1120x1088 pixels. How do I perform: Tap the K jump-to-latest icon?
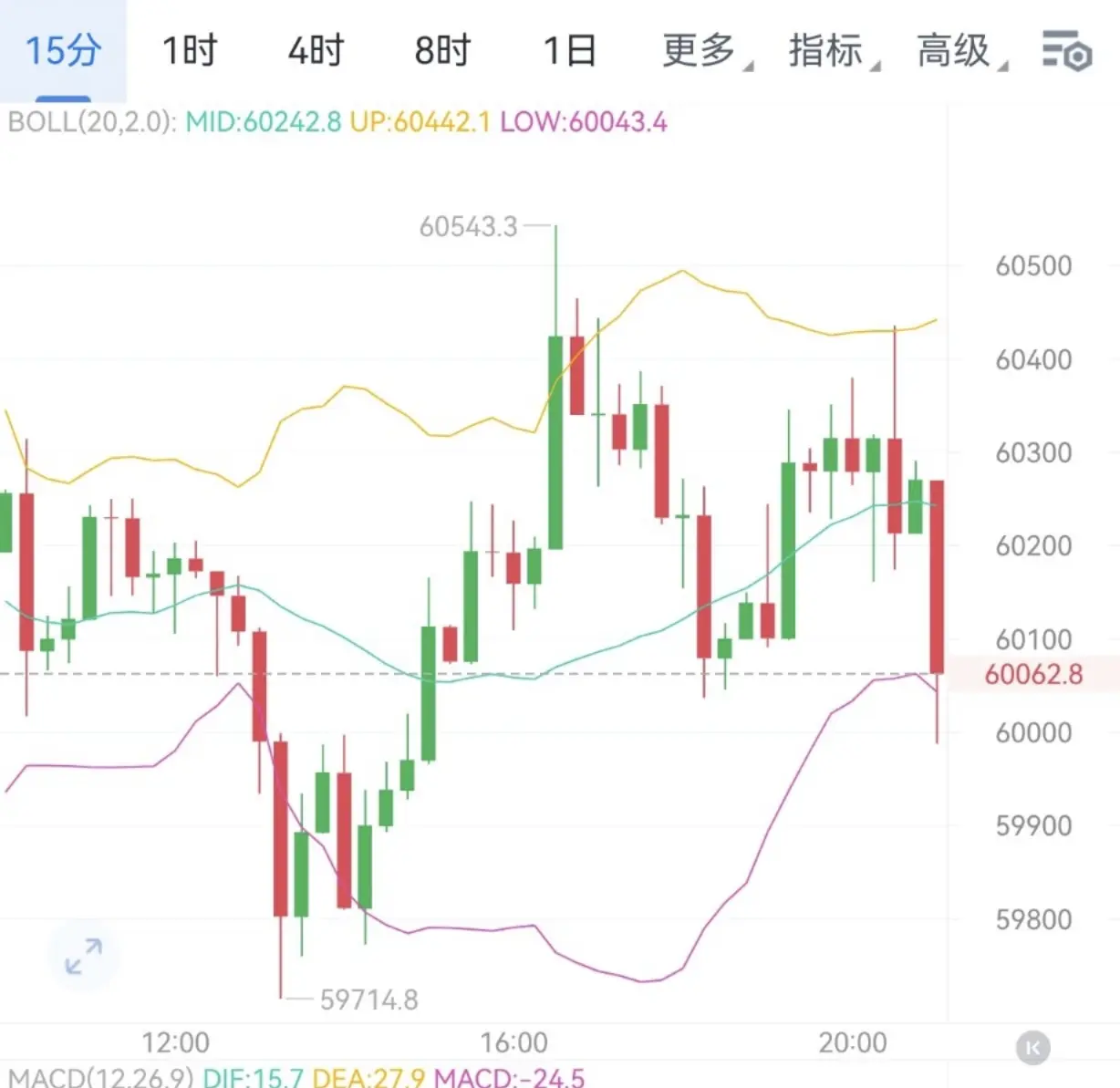[x=1032, y=1048]
